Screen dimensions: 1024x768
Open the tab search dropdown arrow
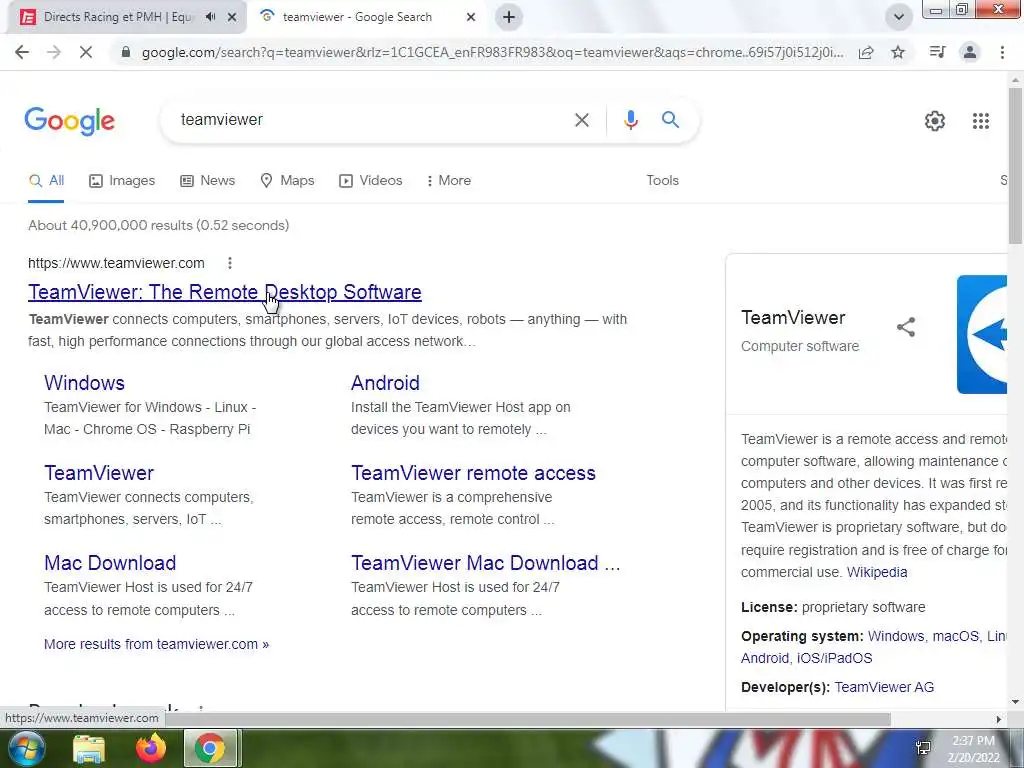[x=899, y=17]
